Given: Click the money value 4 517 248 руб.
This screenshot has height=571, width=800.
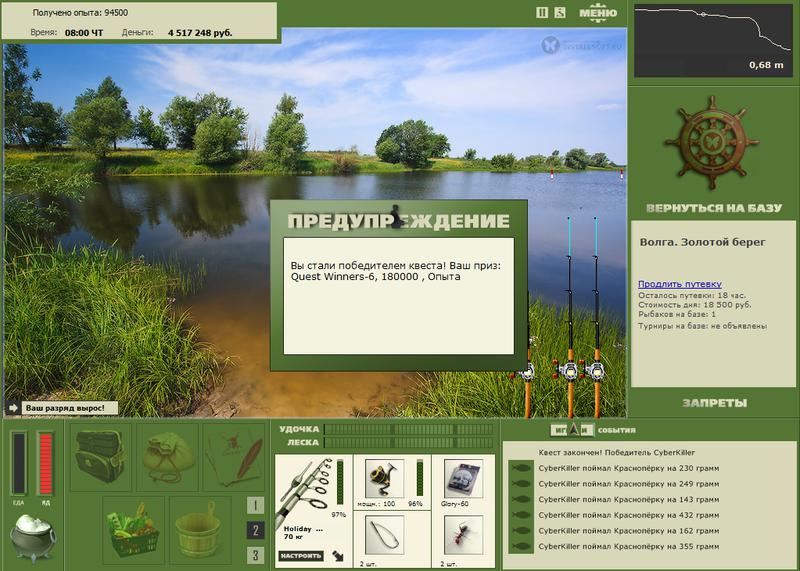Looking at the screenshot, I should click(200, 33).
